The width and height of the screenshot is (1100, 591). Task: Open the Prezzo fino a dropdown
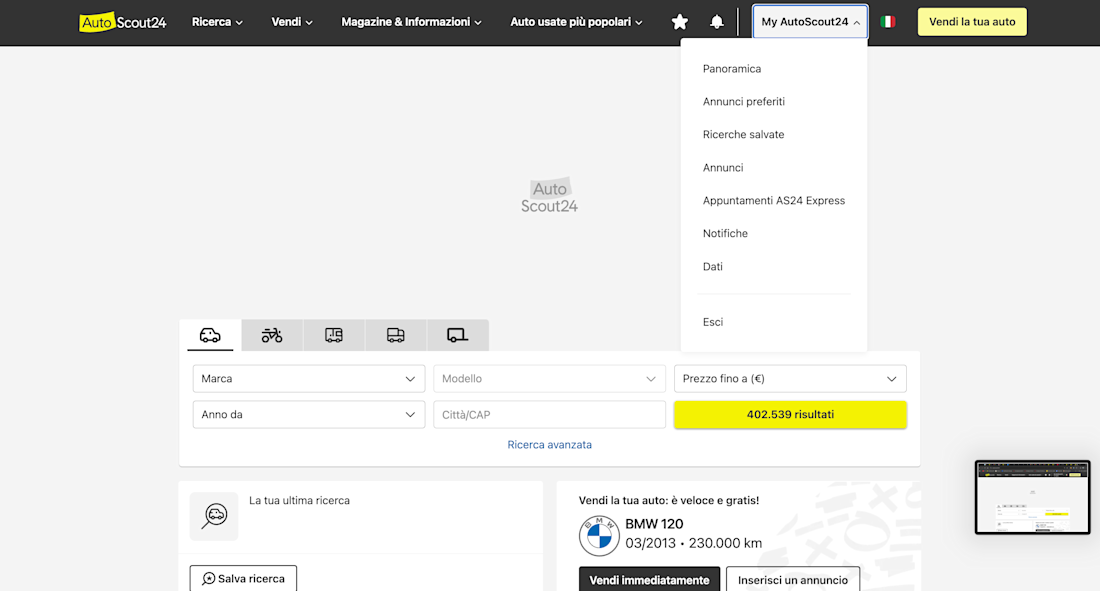[x=790, y=379]
